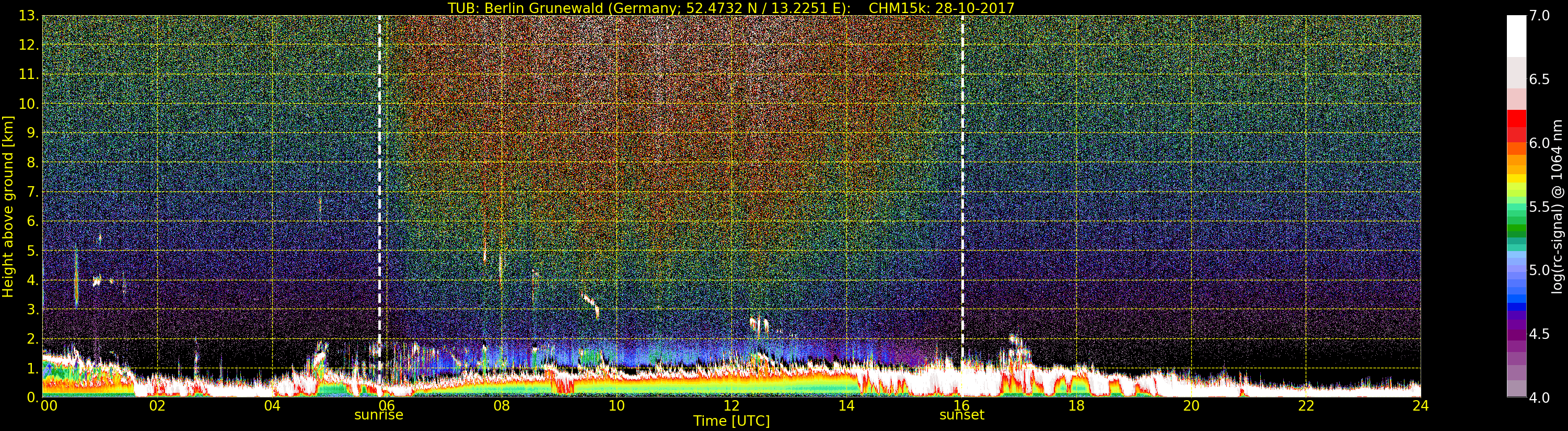Click the '20' tick on the time axis
Image resolution: width=1568 pixels, height=431 pixels.
click(x=1191, y=405)
